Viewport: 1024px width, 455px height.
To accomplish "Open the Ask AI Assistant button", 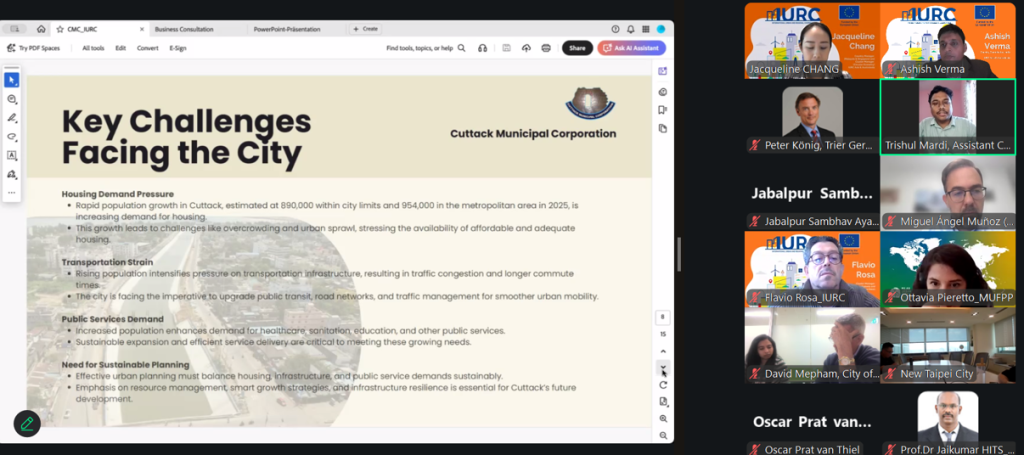I will (x=631, y=48).
